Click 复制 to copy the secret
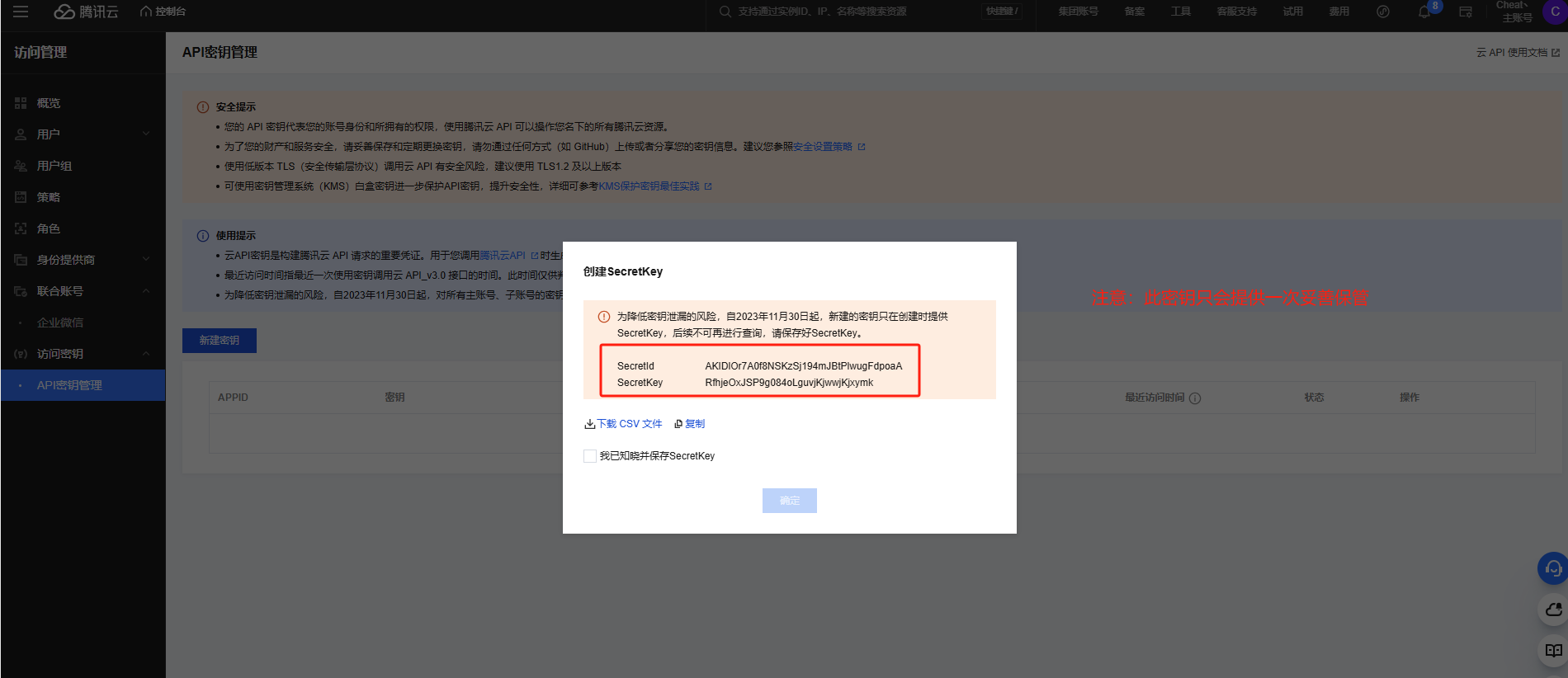This screenshot has width=1568, height=678. (x=690, y=424)
